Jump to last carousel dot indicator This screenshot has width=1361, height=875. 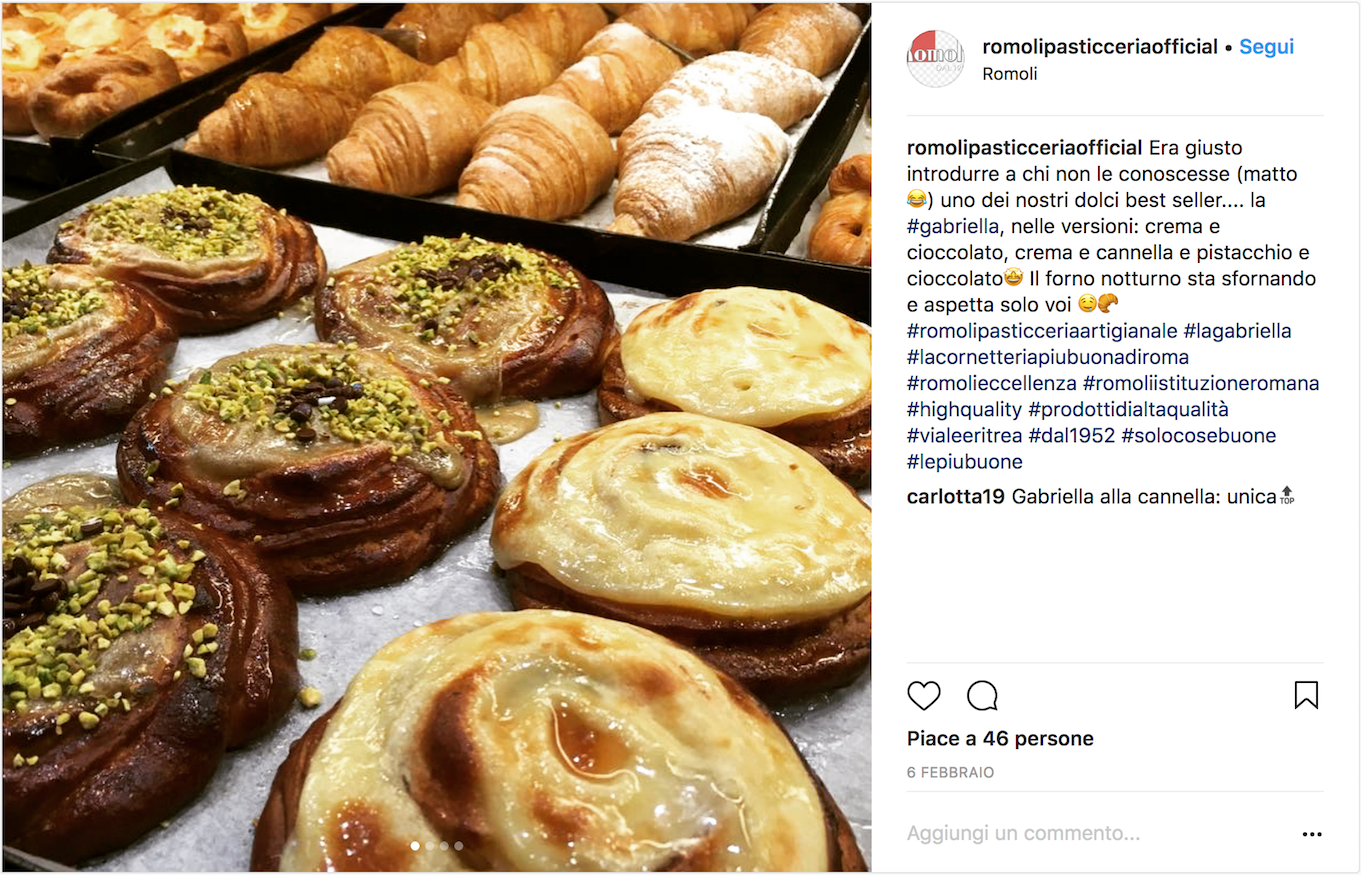pyautogui.click(x=458, y=845)
